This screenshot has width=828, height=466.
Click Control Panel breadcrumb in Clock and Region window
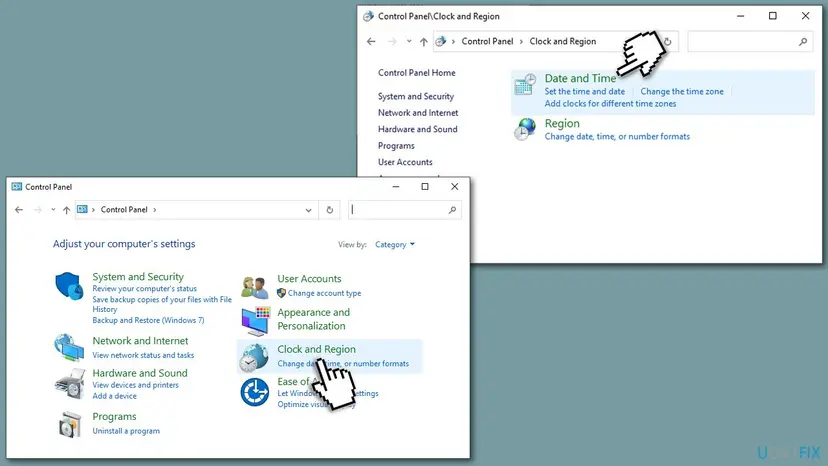(x=487, y=41)
